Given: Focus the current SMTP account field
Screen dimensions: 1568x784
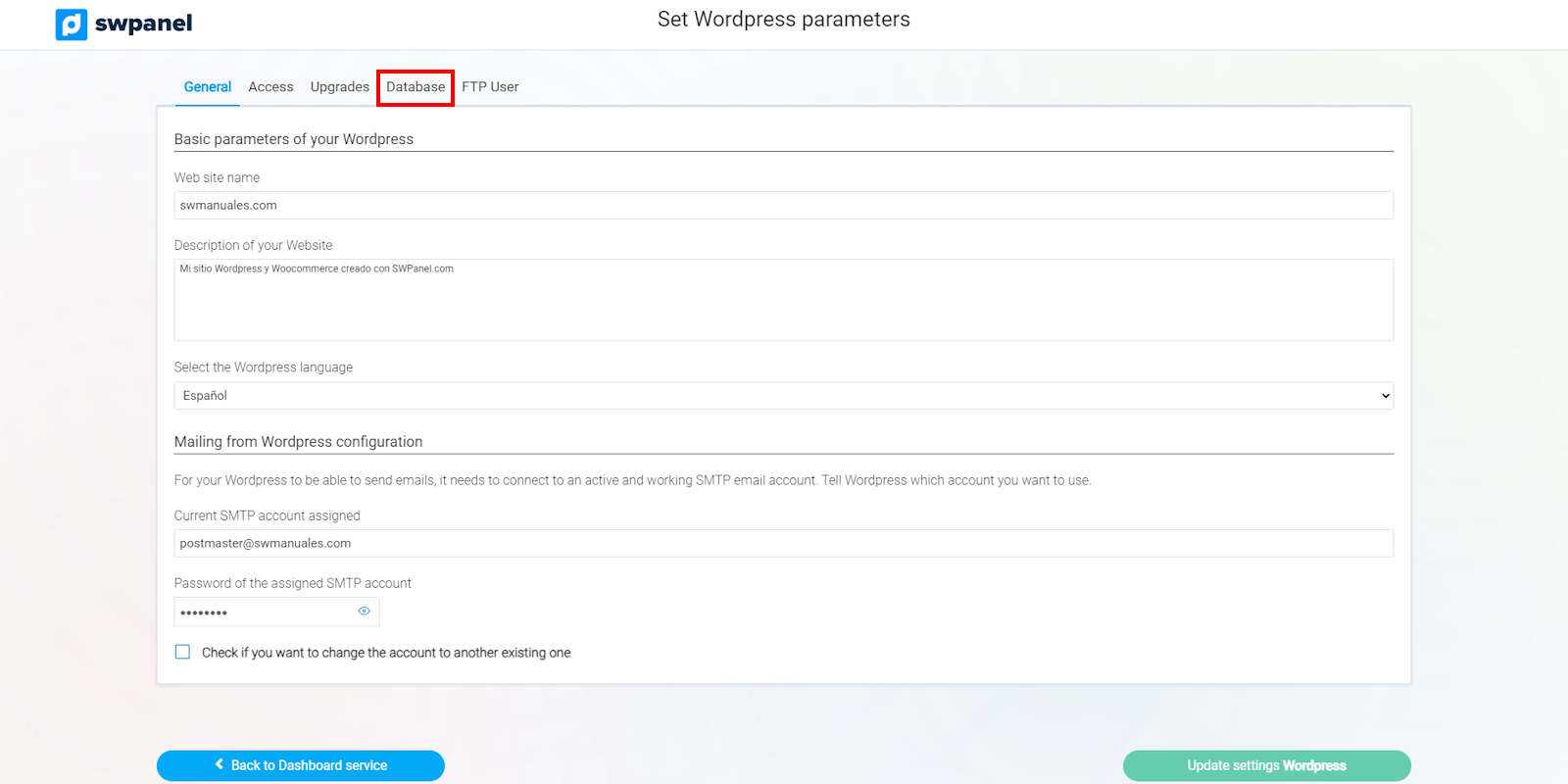Looking at the screenshot, I should coord(784,543).
